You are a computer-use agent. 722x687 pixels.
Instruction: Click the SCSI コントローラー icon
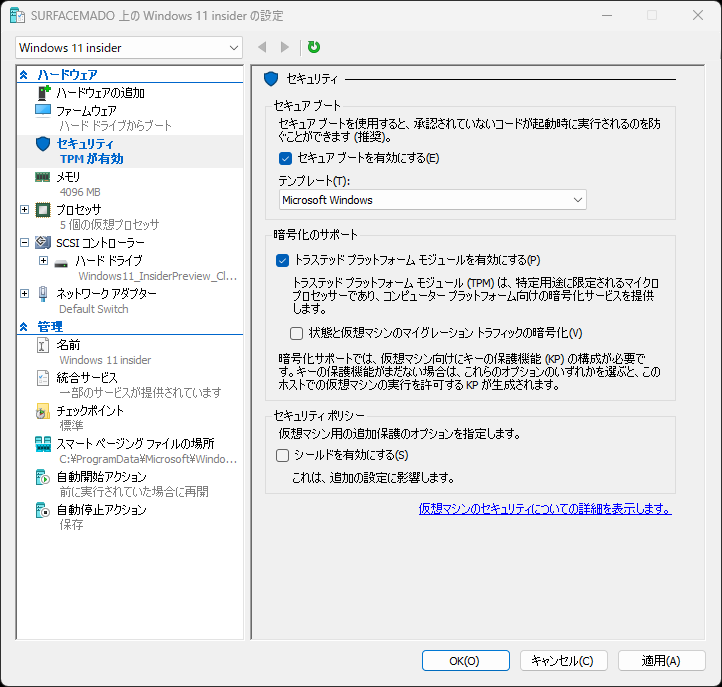(x=43, y=242)
